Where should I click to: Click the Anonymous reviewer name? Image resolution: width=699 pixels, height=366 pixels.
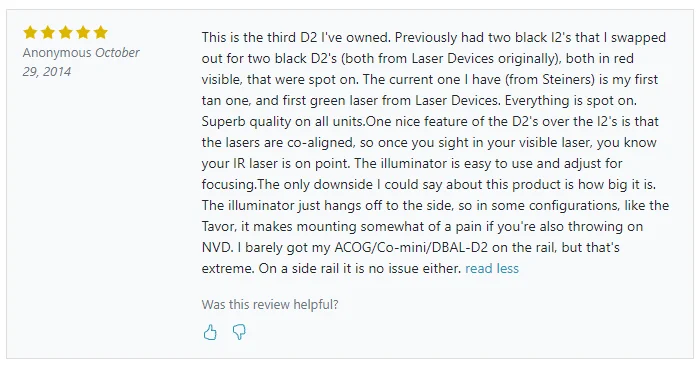click(x=57, y=53)
